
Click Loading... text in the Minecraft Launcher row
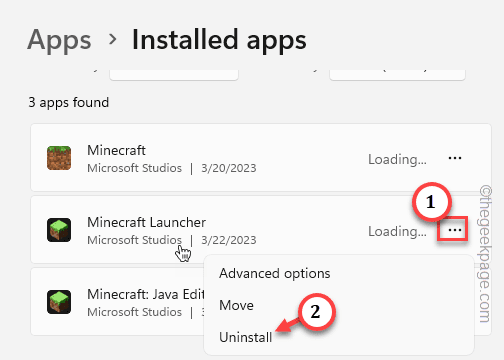coord(397,231)
